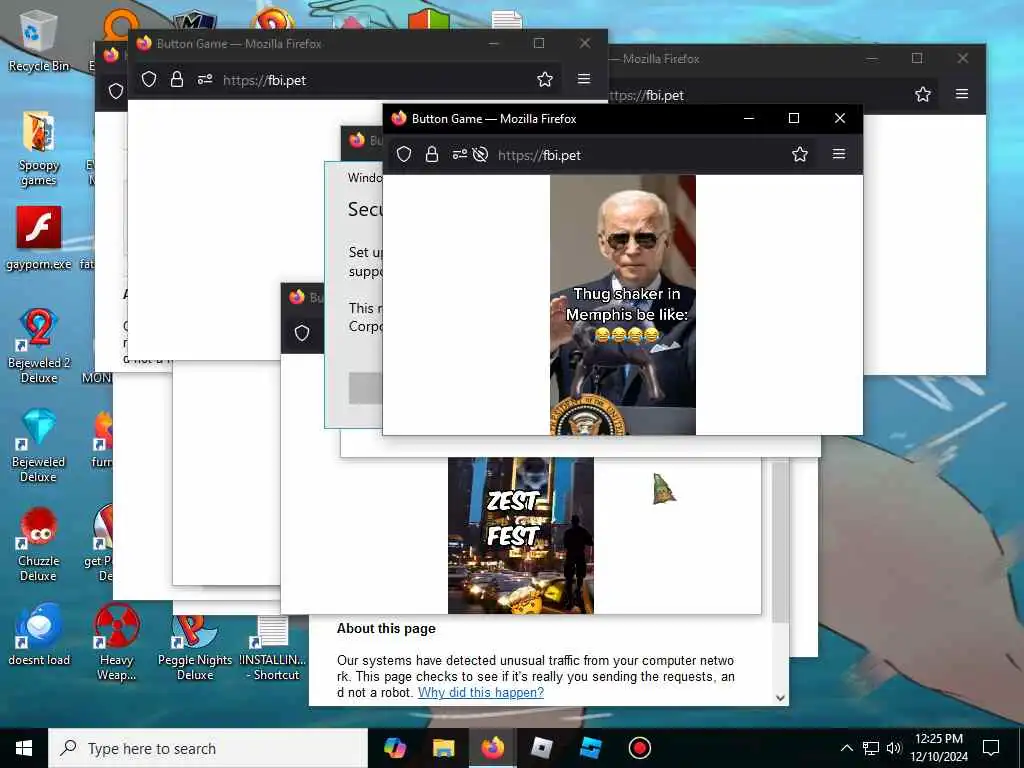Open the 'doesnt load' desktop shortcut
The width and height of the screenshot is (1024, 768).
click(x=39, y=635)
